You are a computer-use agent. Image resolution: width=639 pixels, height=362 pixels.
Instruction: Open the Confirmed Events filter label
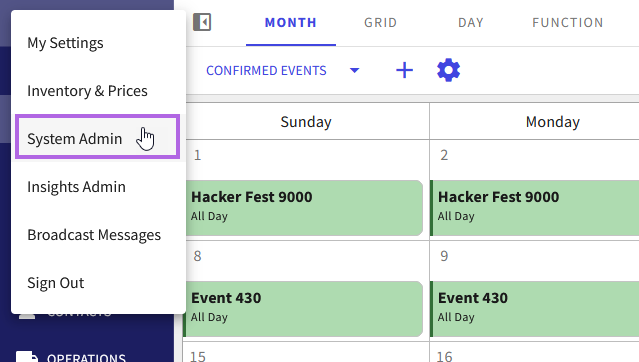point(266,71)
